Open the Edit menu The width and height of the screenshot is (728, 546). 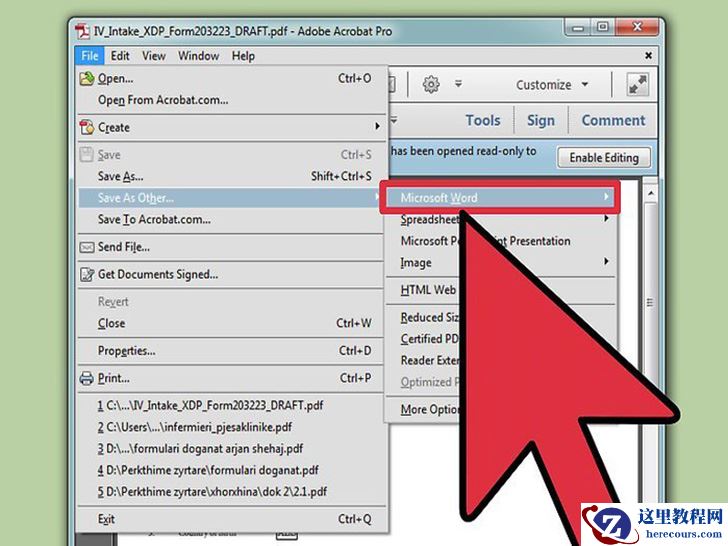pyautogui.click(x=120, y=56)
